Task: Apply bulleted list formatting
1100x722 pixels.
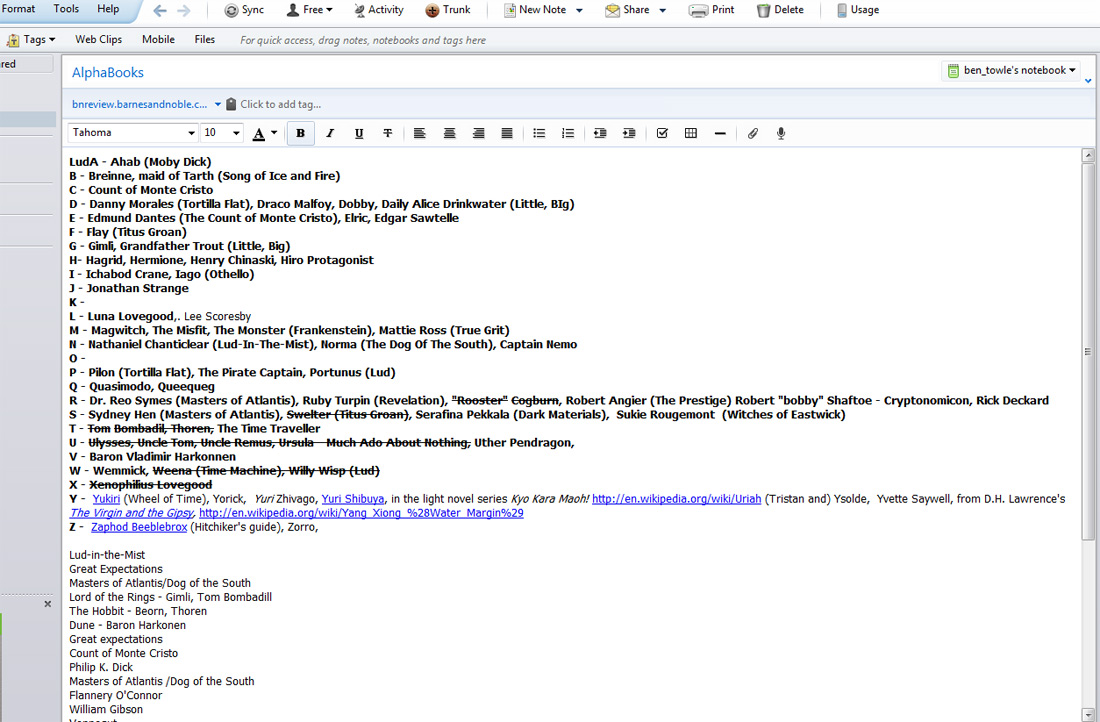Action: 539,133
